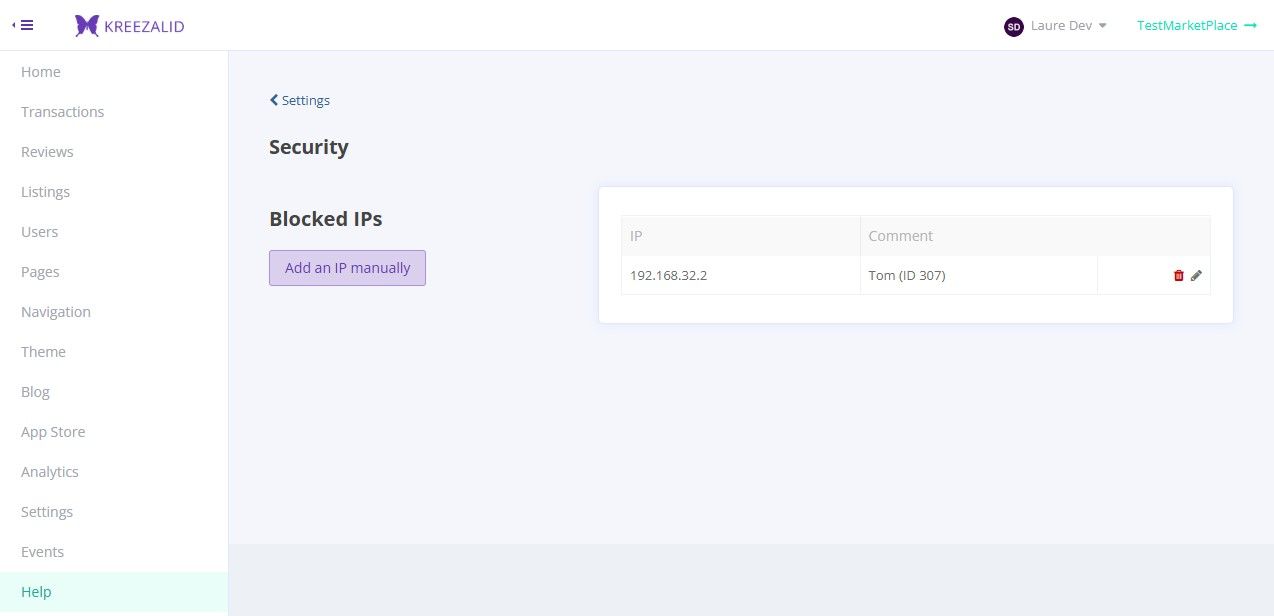
Task: Open Settings in the sidebar menu
Action: point(114,512)
